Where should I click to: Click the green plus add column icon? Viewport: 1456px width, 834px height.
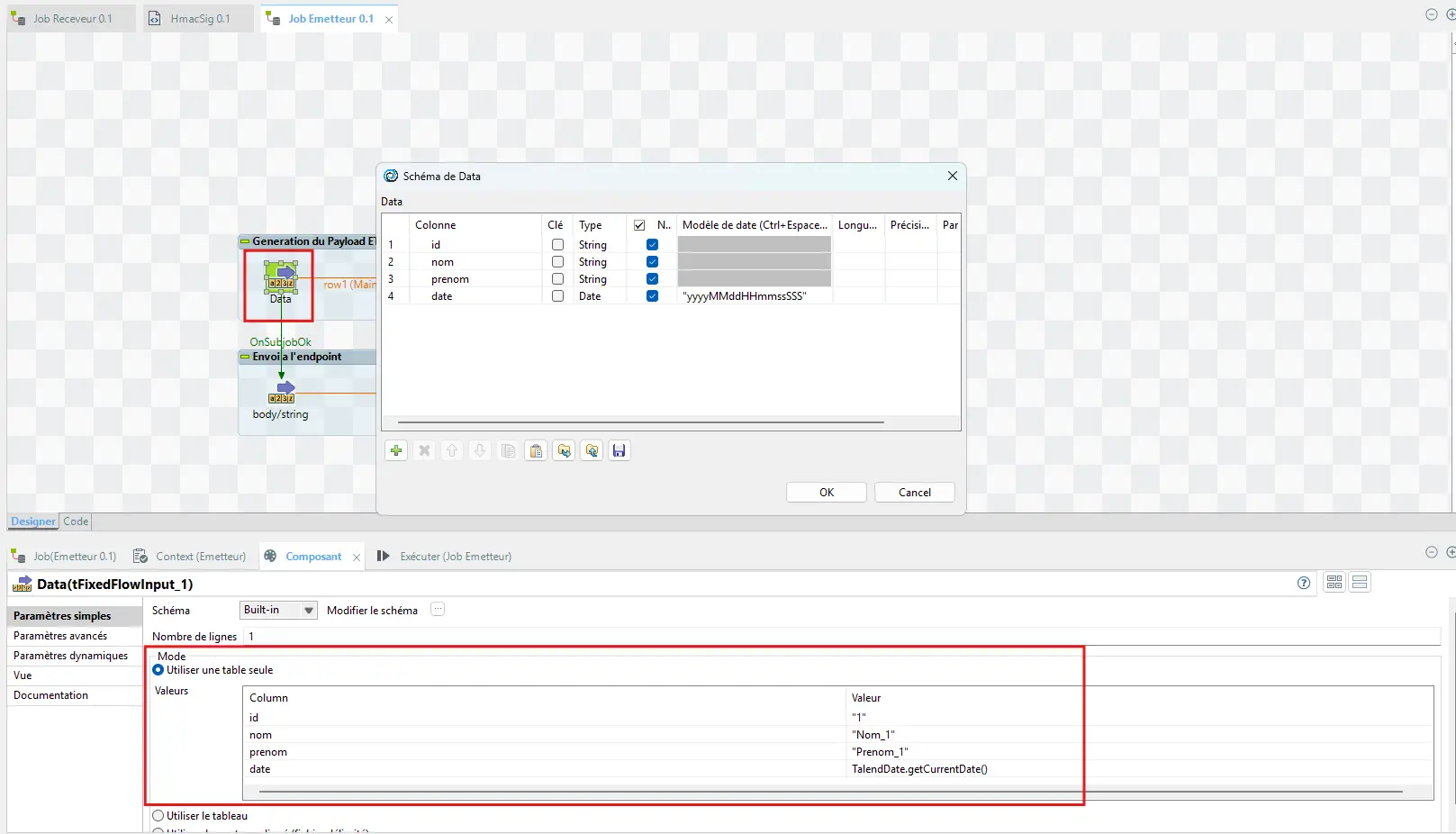point(396,450)
